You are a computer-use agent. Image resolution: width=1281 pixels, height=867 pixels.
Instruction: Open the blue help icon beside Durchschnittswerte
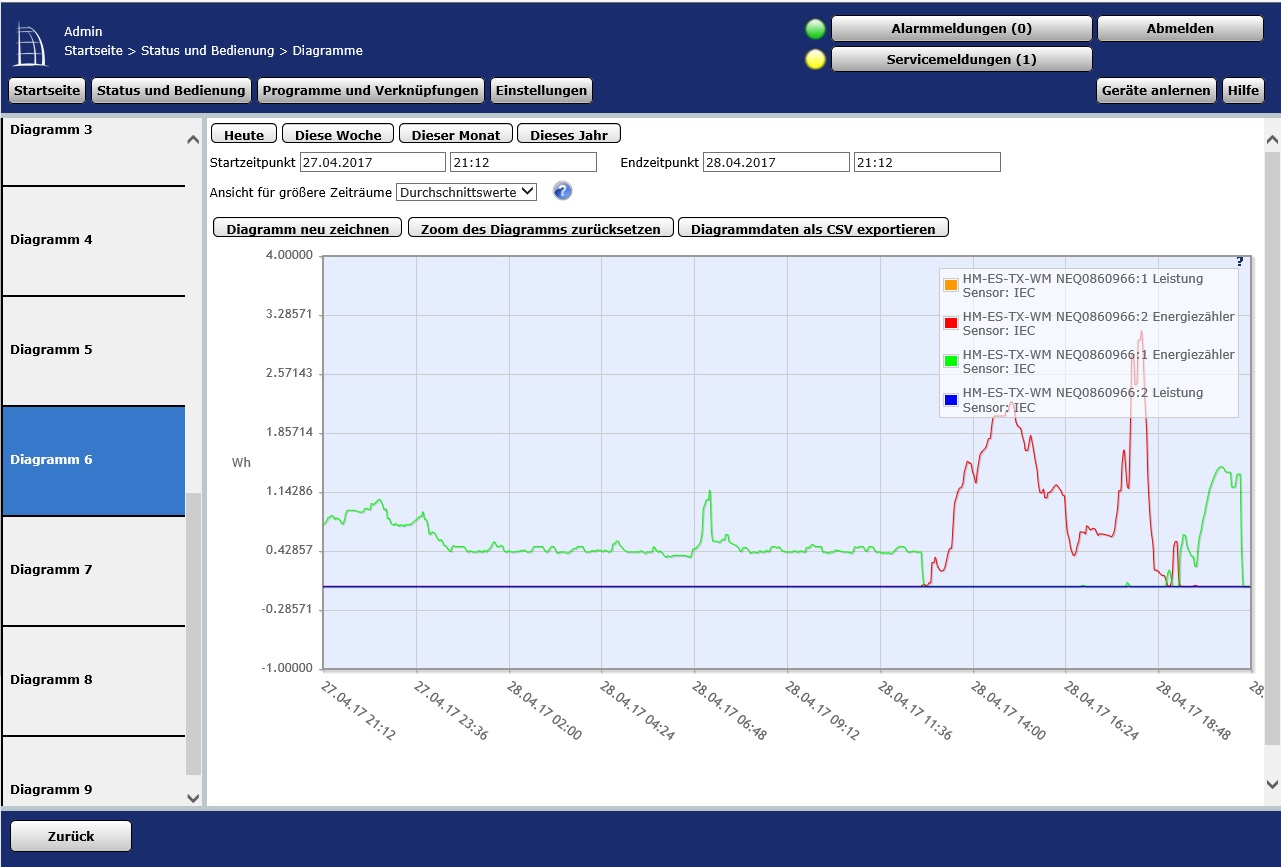click(x=562, y=191)
